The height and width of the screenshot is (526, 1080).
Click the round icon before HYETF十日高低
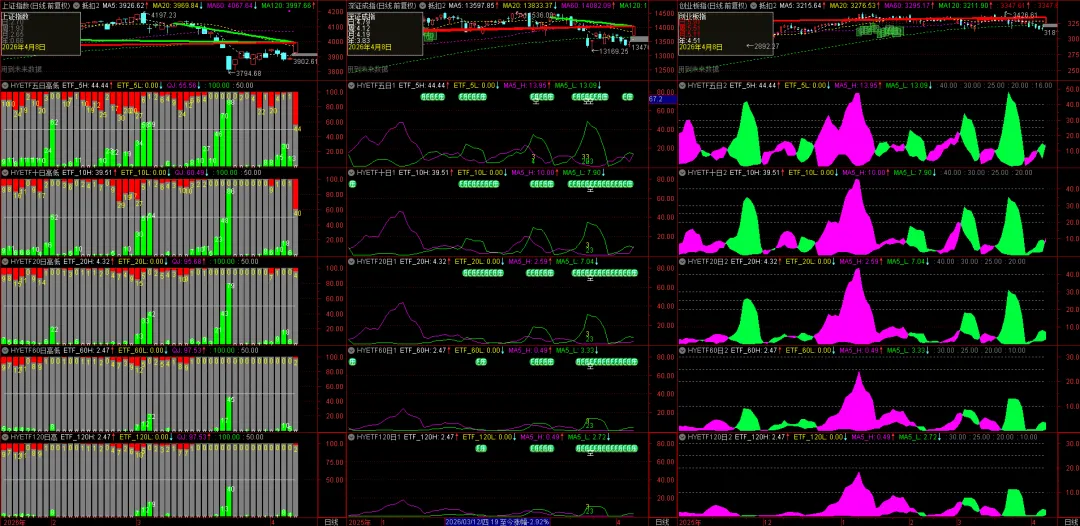click(6, 172)
